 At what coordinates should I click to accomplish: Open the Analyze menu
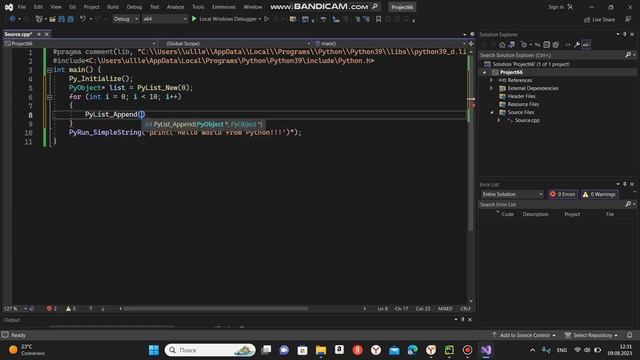click(x=175, y=7)
